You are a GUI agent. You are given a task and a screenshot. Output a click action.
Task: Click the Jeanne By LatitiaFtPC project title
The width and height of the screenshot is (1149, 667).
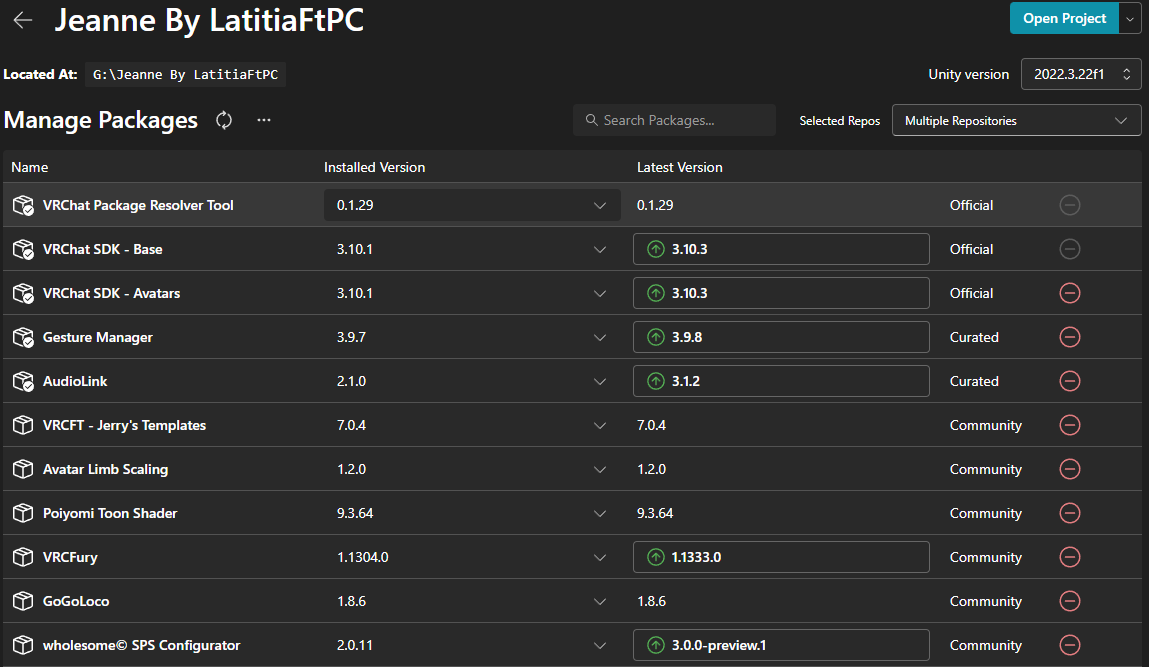pos(209,20)
